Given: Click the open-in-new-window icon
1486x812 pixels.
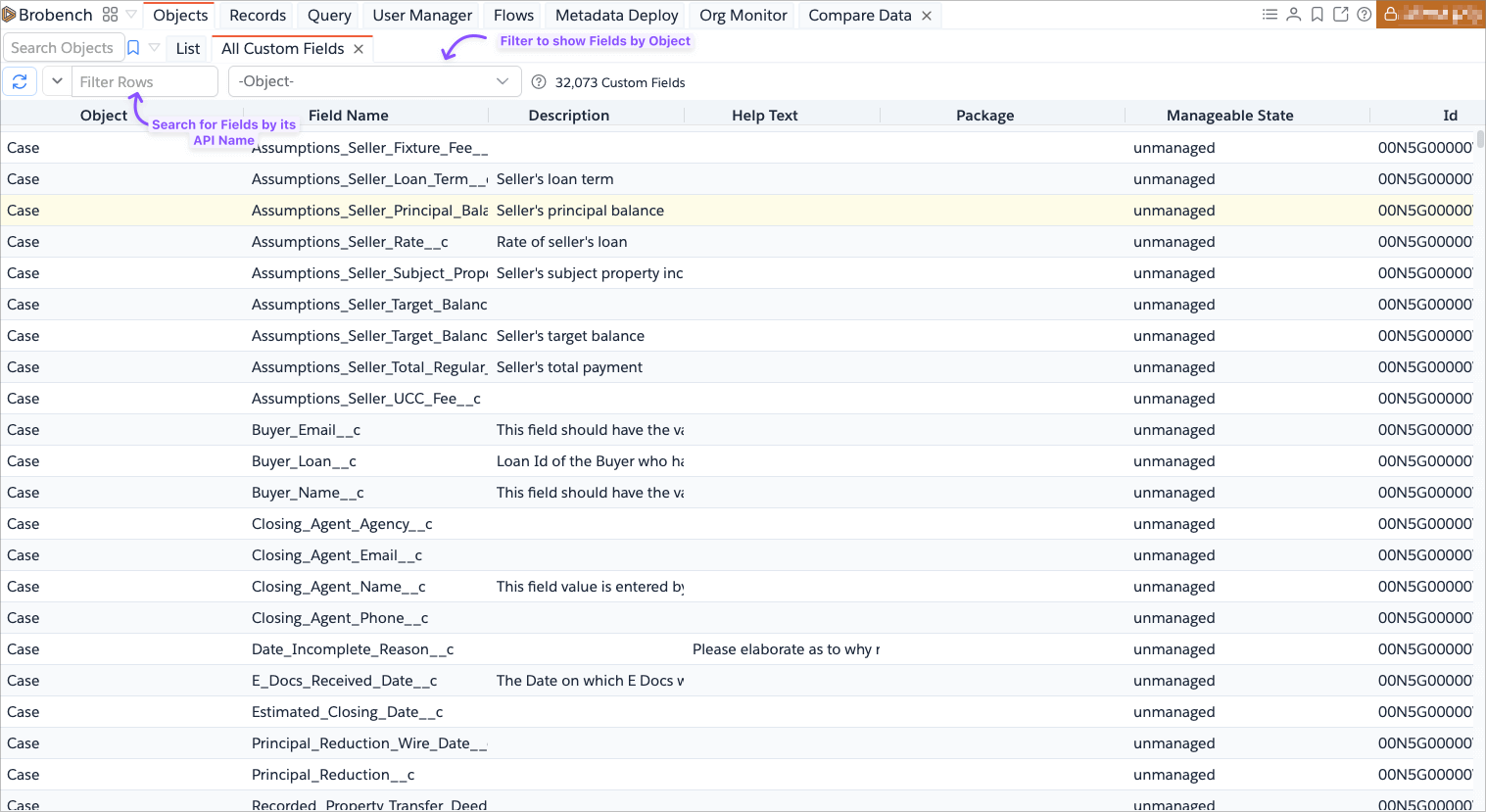Looking at the screenshot, I should tap(1340, 15).
